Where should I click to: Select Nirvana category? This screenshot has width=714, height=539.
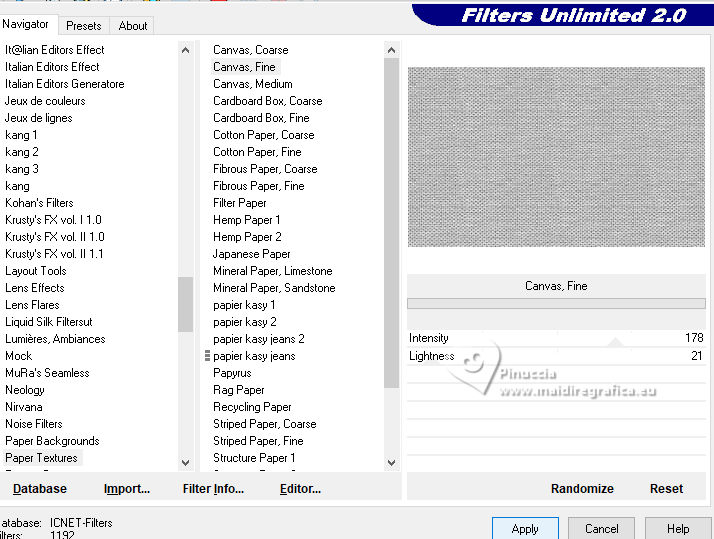click(x=24, y=407)
